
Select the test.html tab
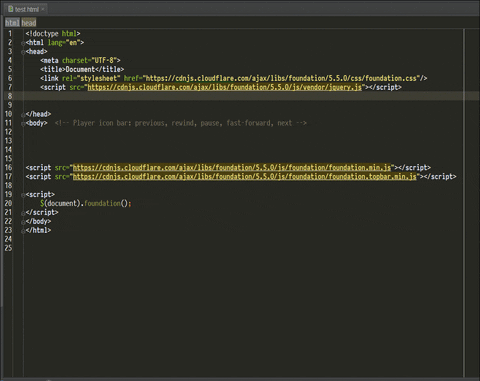(26, 9)
